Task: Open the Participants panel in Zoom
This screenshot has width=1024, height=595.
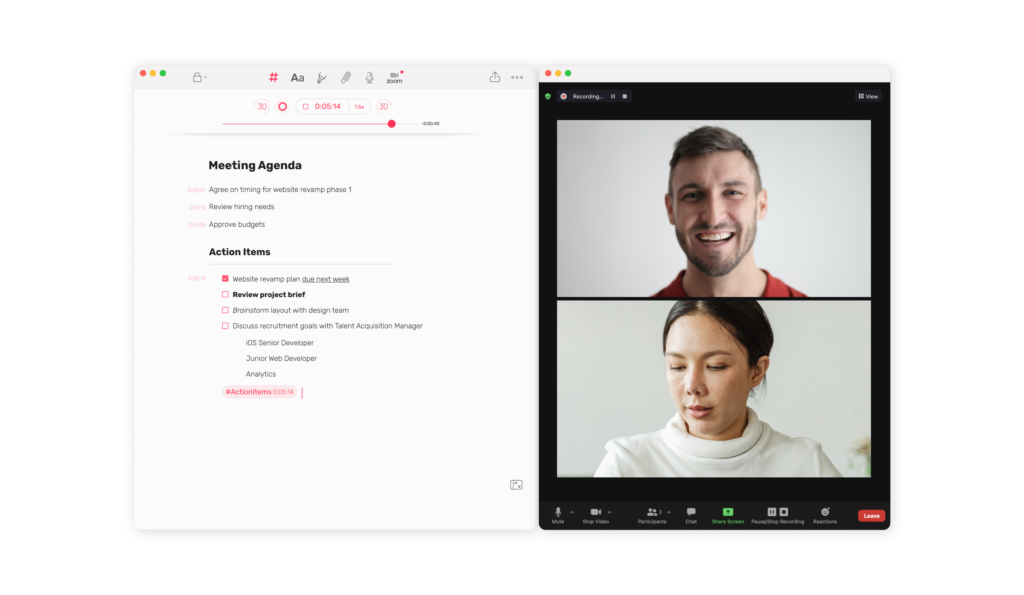Action: pos(652,515)
